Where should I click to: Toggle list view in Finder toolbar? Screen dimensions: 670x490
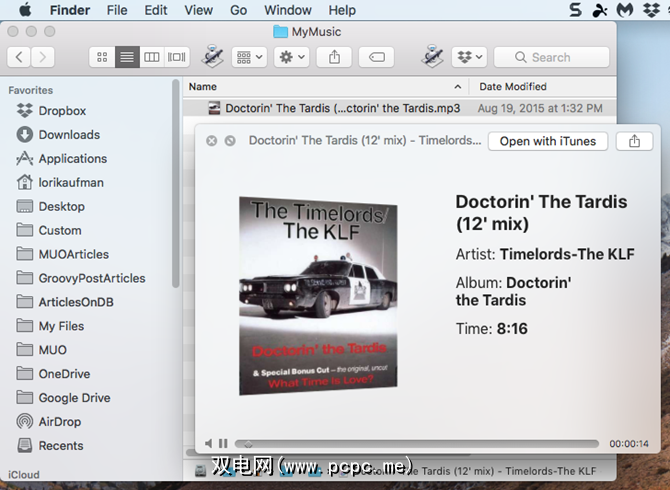tap(127, 58)
